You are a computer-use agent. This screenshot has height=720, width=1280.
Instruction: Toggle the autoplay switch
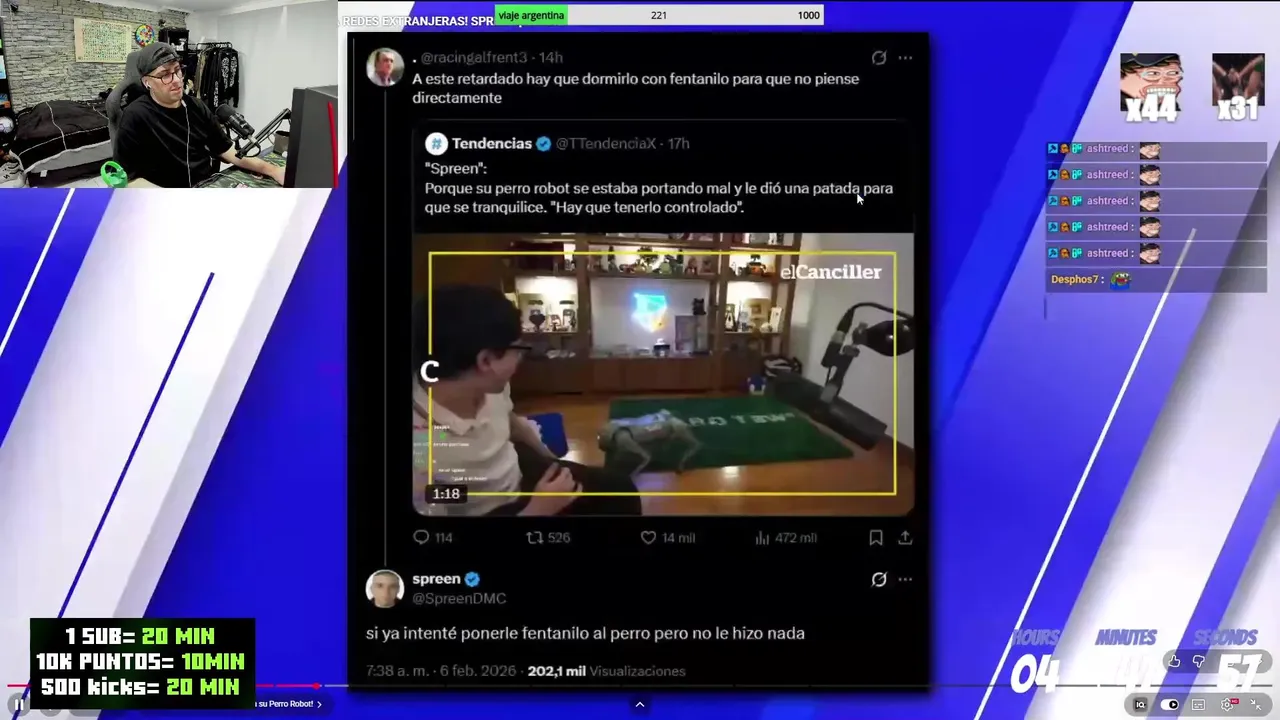(1169, 704)
